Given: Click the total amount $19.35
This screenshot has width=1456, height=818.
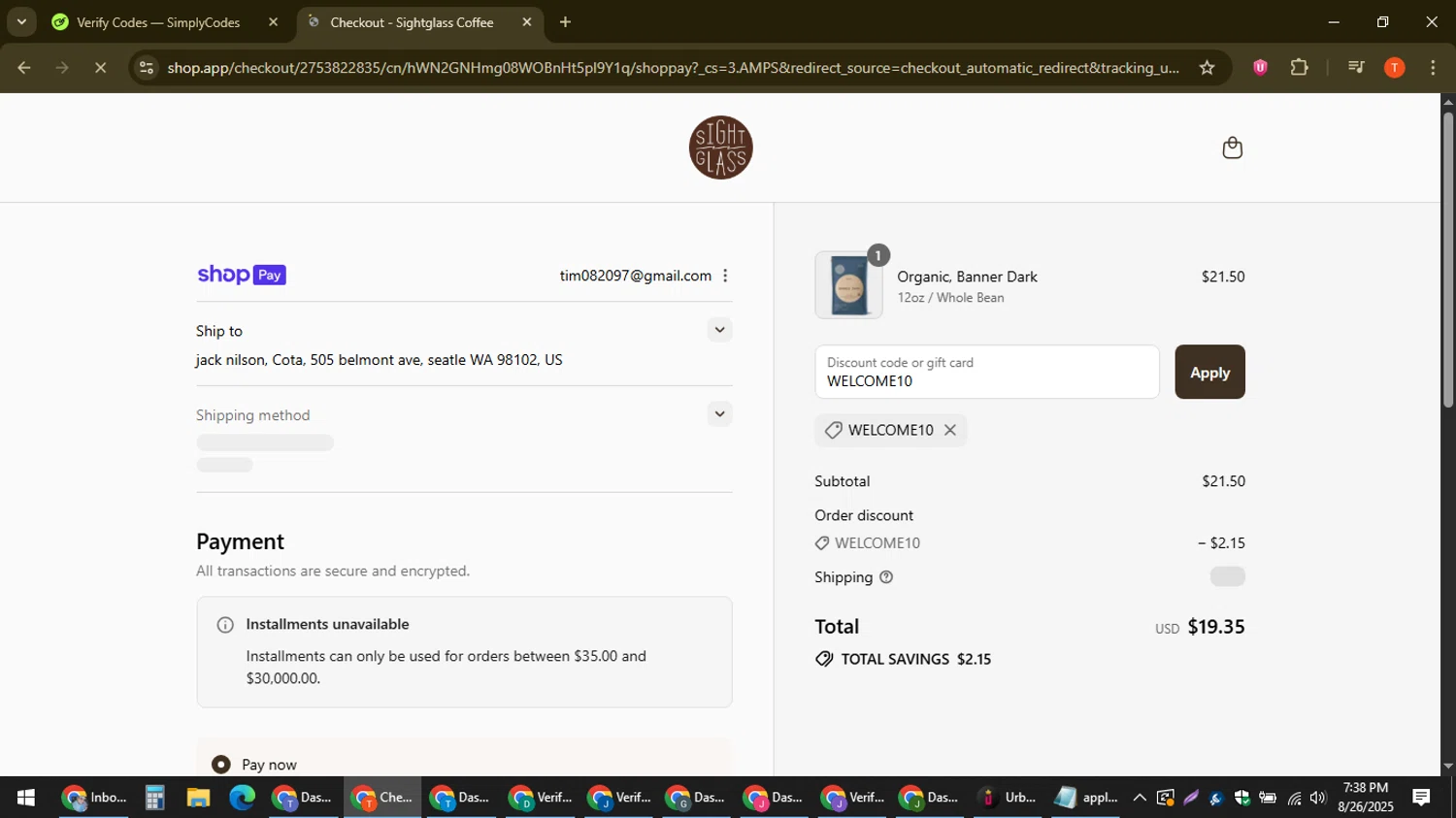Looking at the screenshot, I should pyautogui.click(x=1216, y=627).
